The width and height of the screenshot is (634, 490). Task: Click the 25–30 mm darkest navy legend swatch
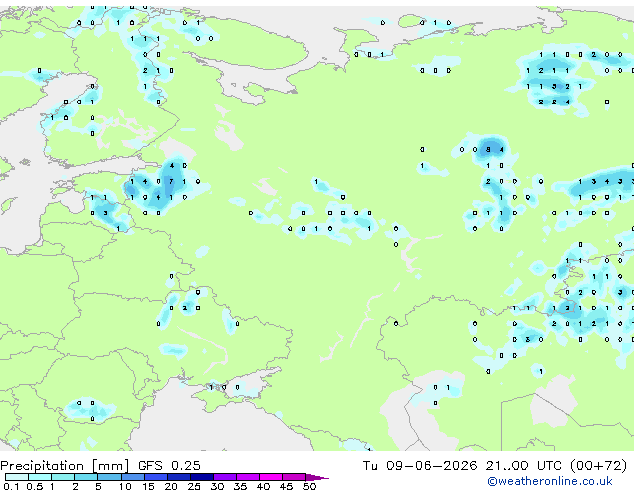(x=202, y=477)
